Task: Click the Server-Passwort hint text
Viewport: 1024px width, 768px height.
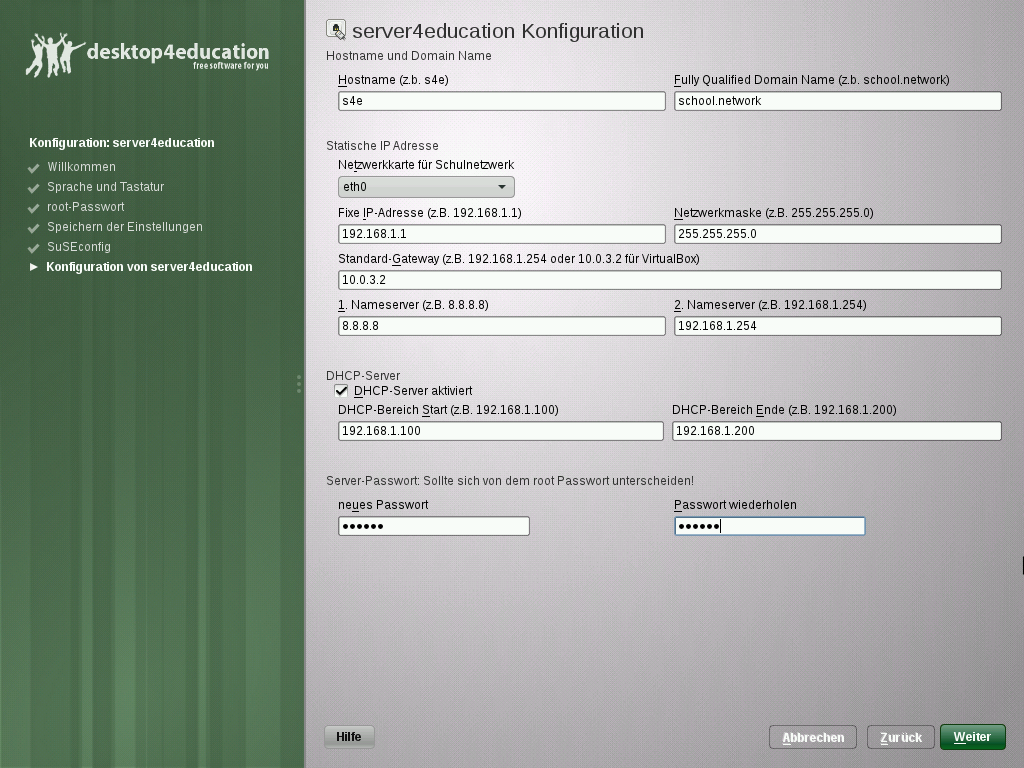Action: [x=510, y=481]
